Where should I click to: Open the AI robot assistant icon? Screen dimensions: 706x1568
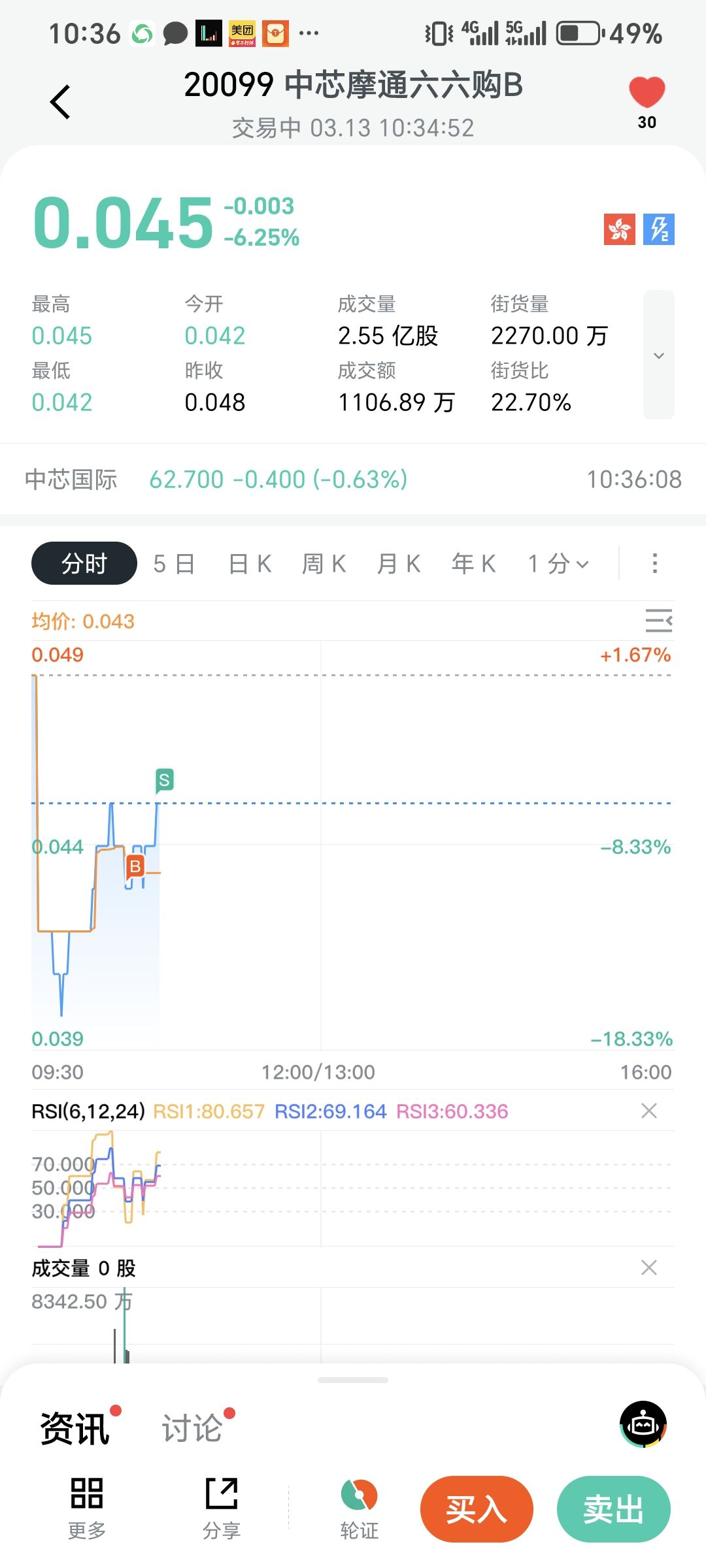click(643, 1424)
